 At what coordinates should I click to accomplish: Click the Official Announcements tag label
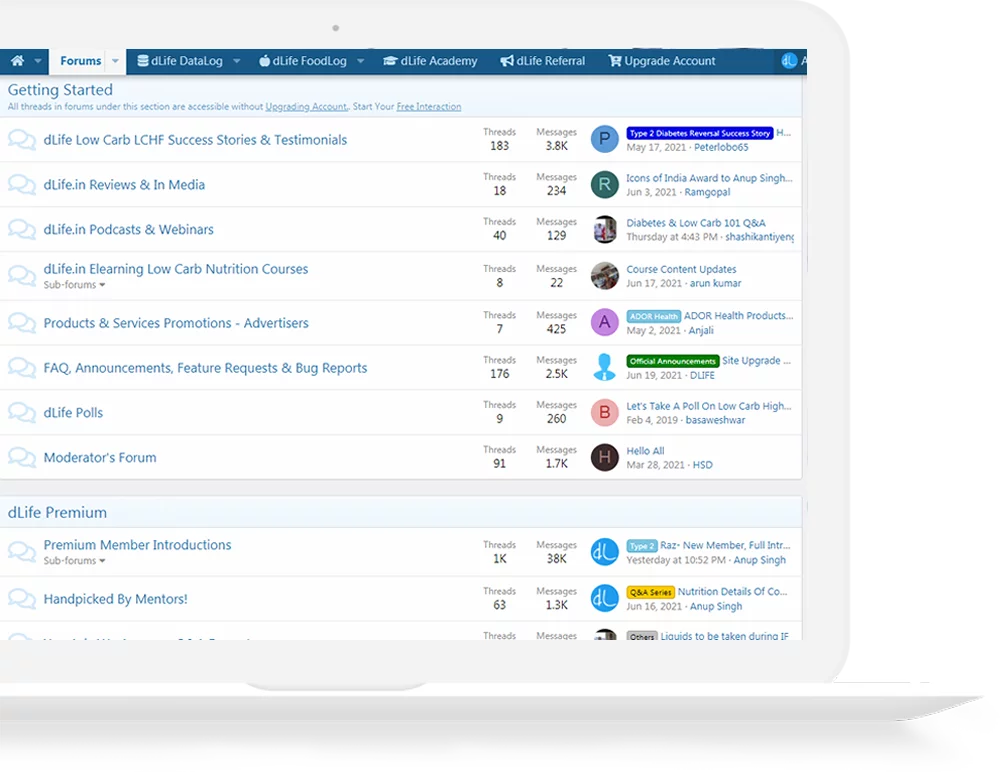[673, 361]
